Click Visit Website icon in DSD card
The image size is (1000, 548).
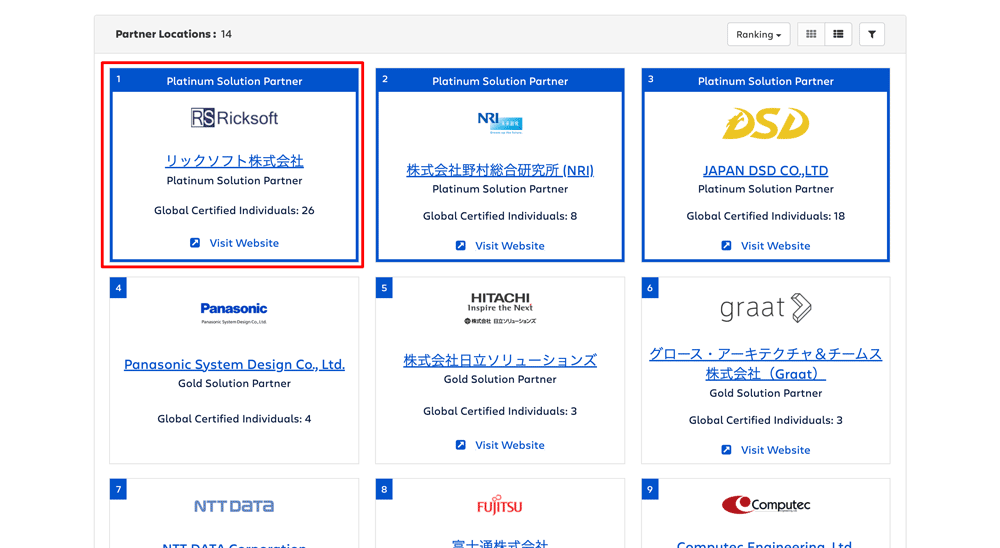pyautogui.click(x=726, y=246)
